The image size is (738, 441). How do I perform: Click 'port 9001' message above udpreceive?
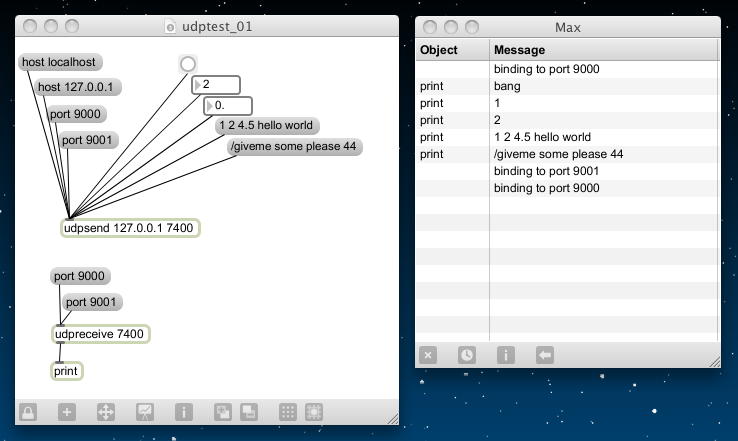coord(92,302)
